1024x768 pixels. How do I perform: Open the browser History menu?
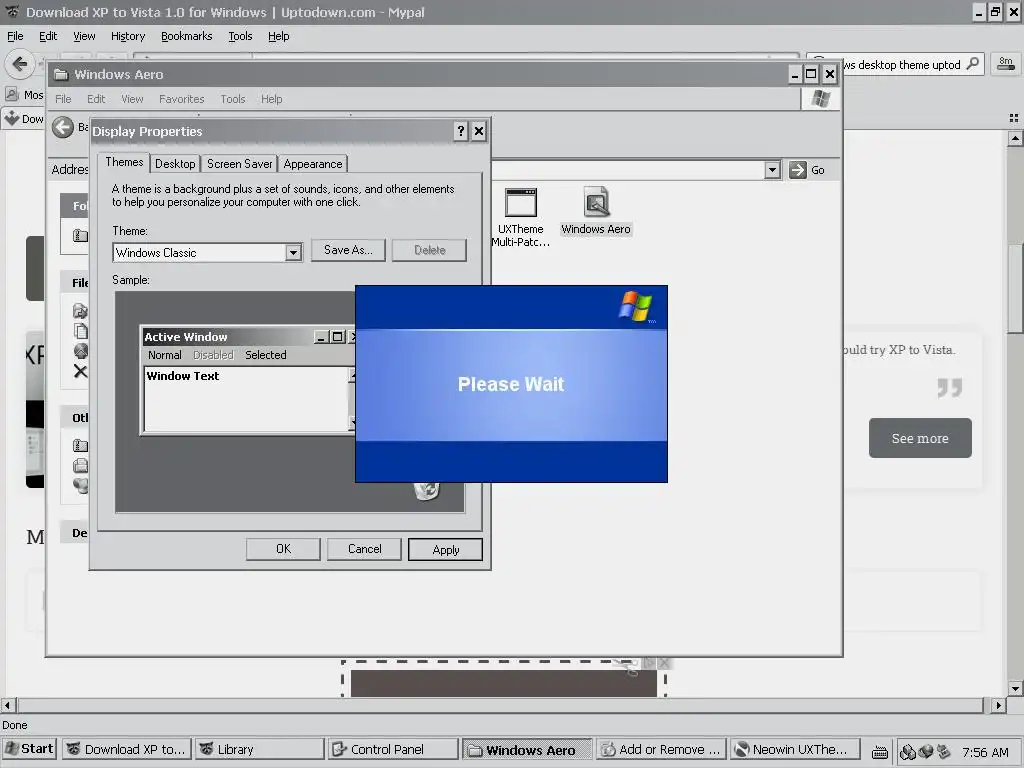pos(128,37)
